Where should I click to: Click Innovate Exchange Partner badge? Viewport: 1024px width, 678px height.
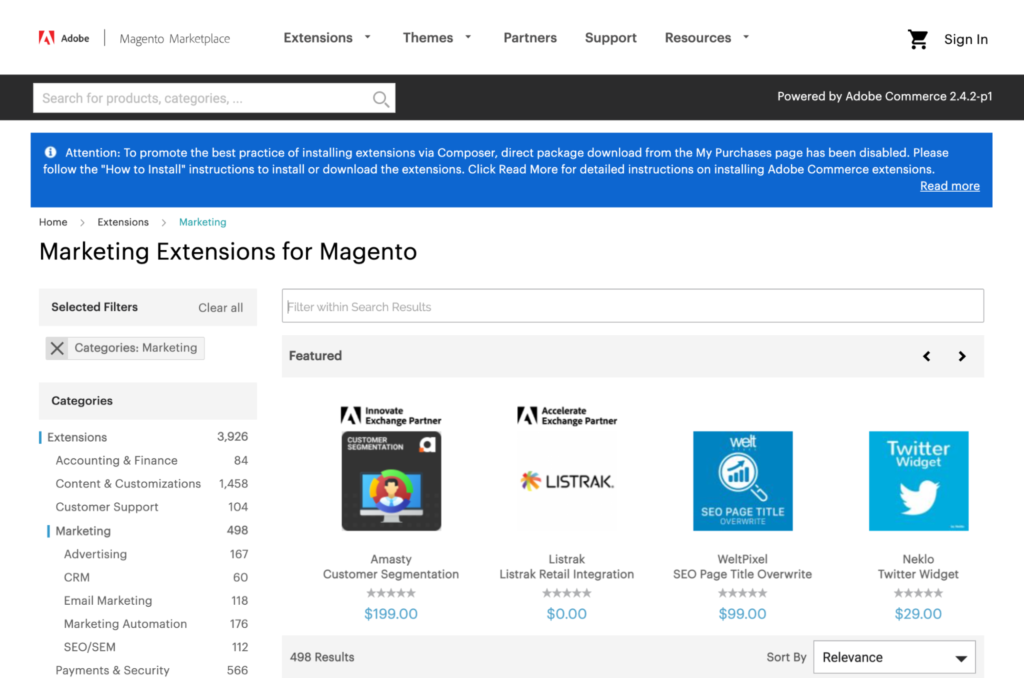391,415
